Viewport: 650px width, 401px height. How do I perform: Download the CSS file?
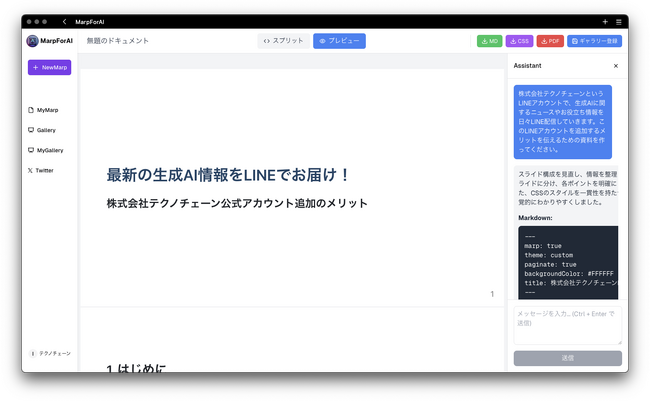(519, 41)
